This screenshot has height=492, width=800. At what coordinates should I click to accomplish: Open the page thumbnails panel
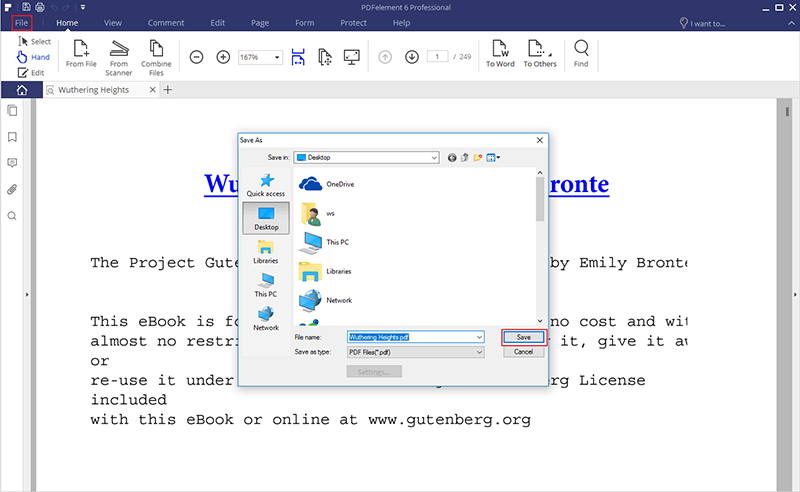pyautogui.click(x=12, y=110)
